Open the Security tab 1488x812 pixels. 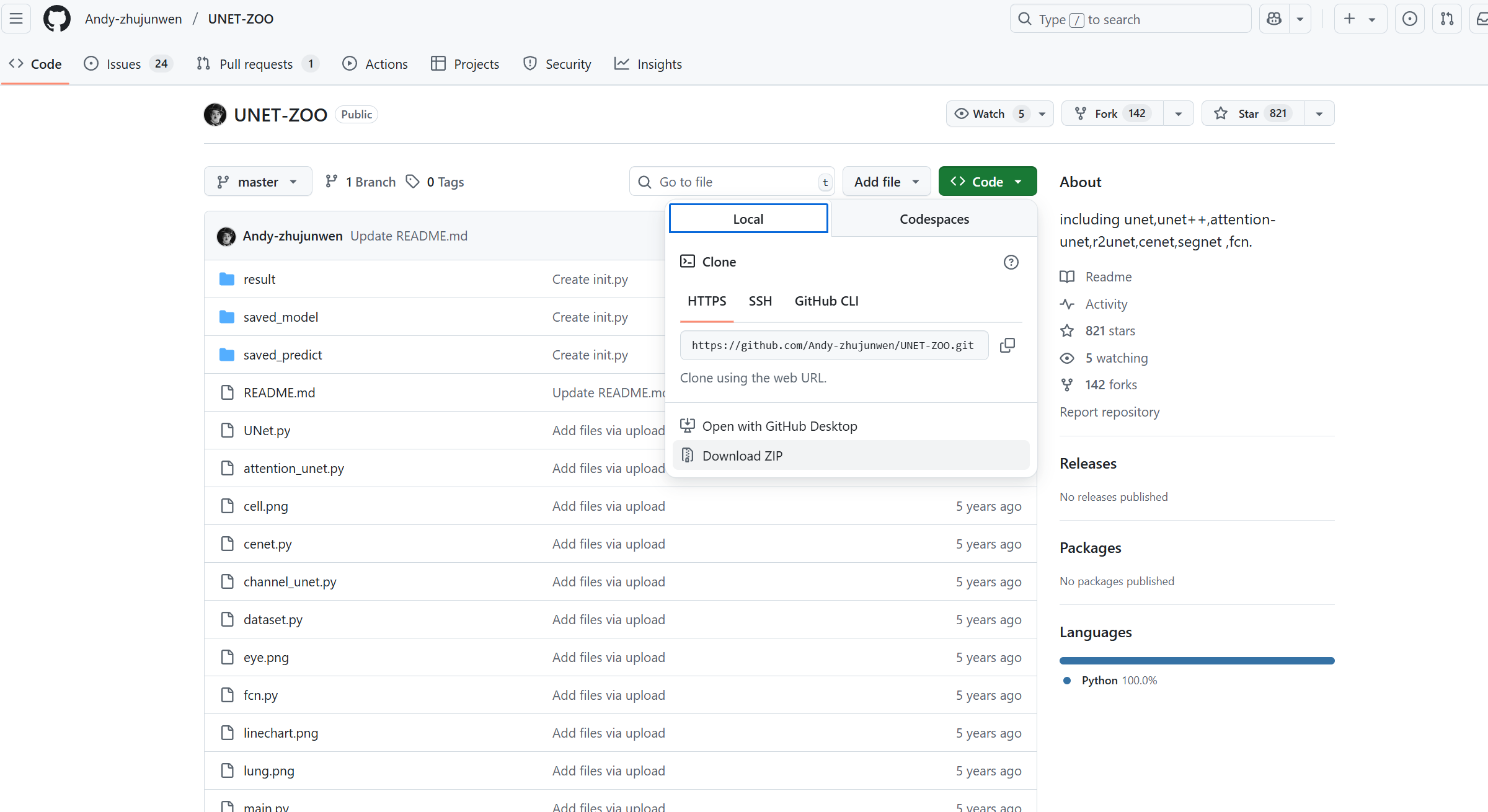click(557, 64)
